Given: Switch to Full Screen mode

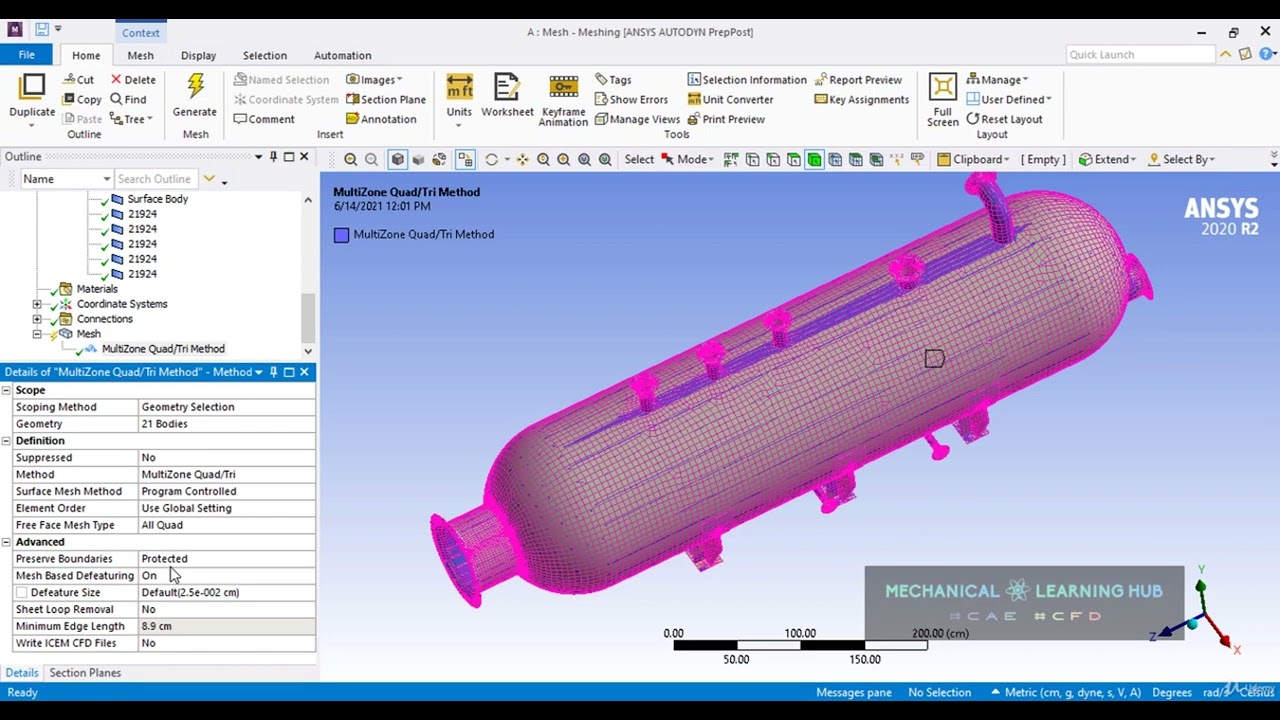Looking at the screenshot, I should click(942, 100).
